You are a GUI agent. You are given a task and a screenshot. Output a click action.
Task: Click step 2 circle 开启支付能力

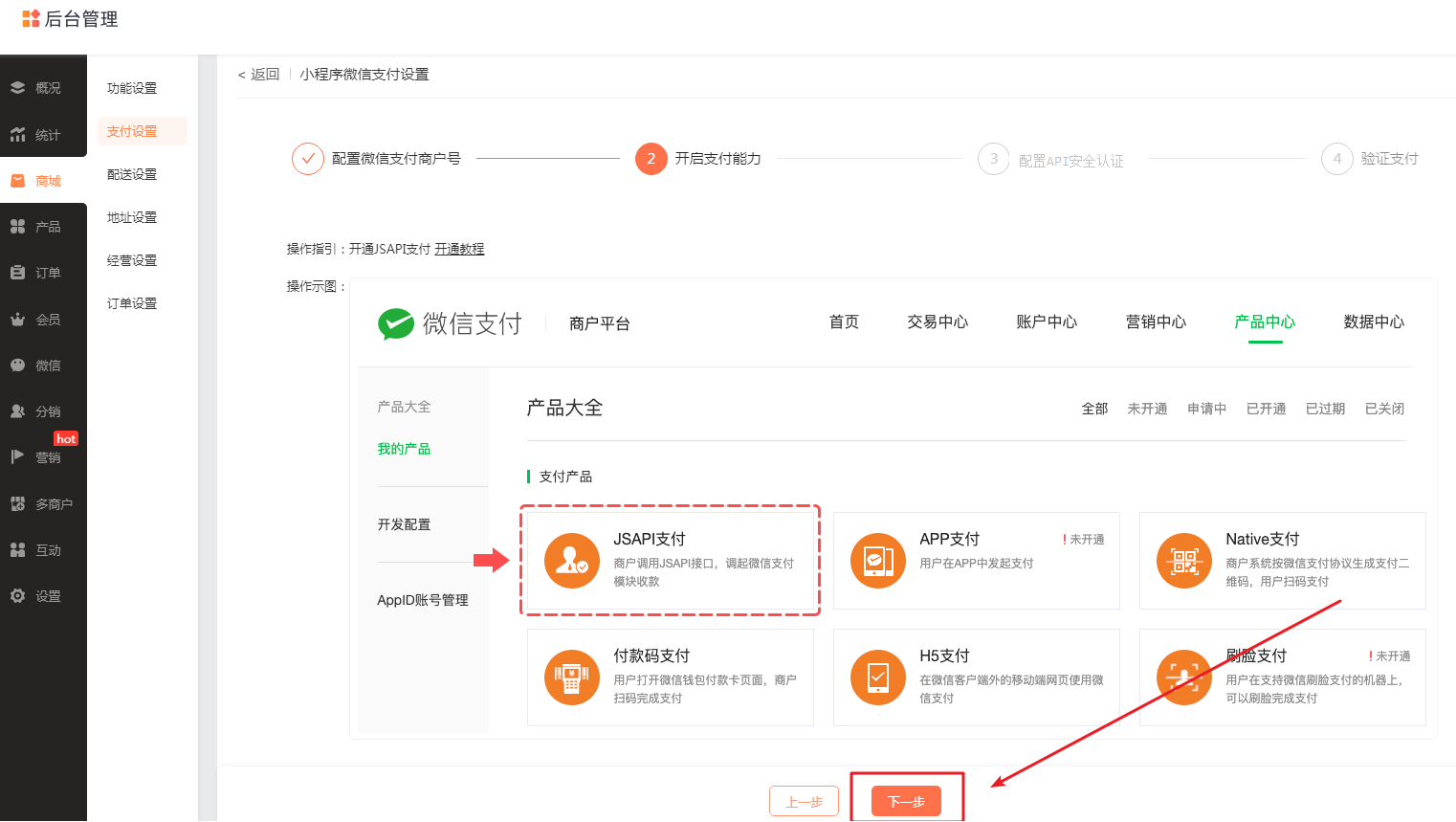pyautogui.click(x=651, y=159)
